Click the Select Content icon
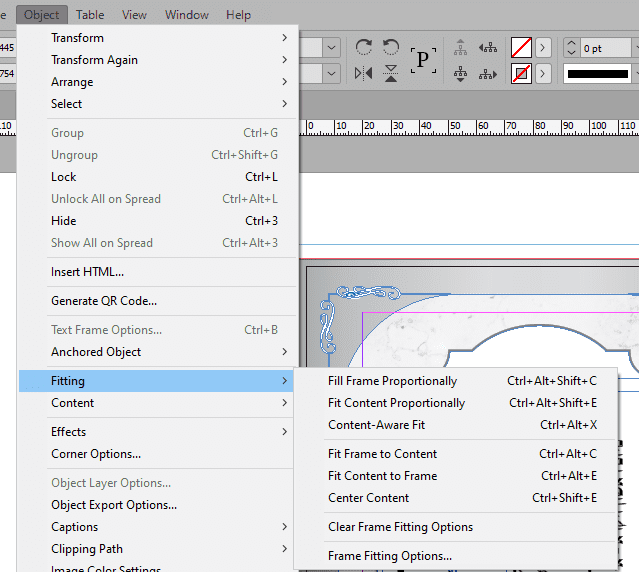 (460, 73)
